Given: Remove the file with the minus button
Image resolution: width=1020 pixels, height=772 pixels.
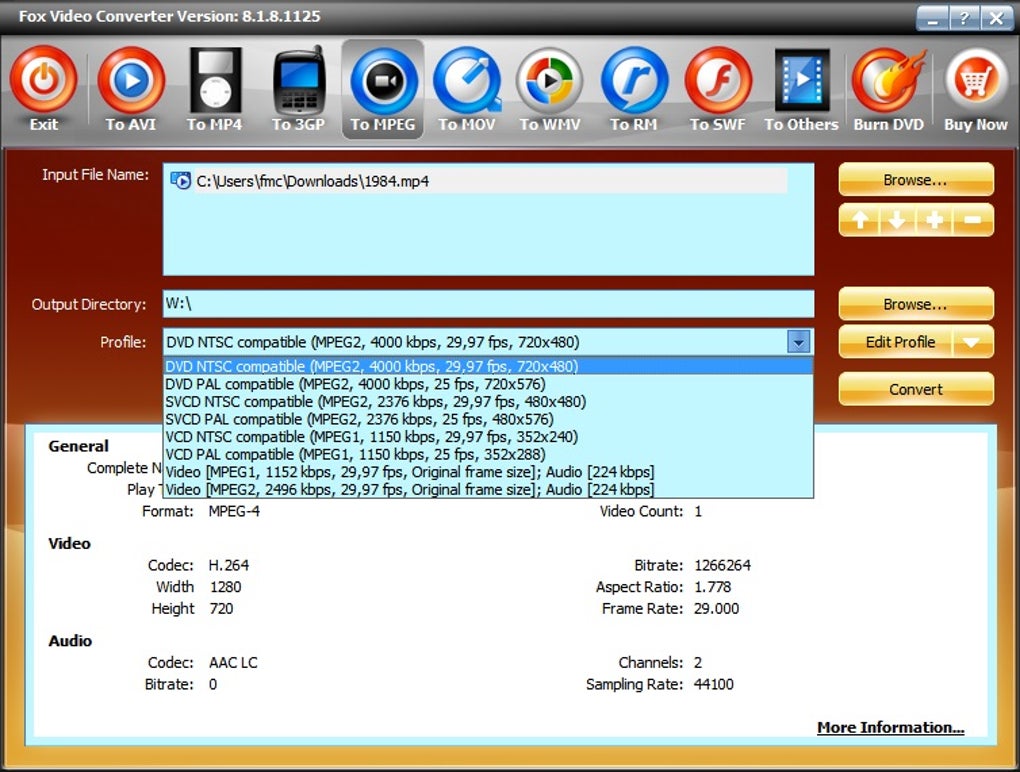Looking at the screenshot, I should tap(973, 220).
